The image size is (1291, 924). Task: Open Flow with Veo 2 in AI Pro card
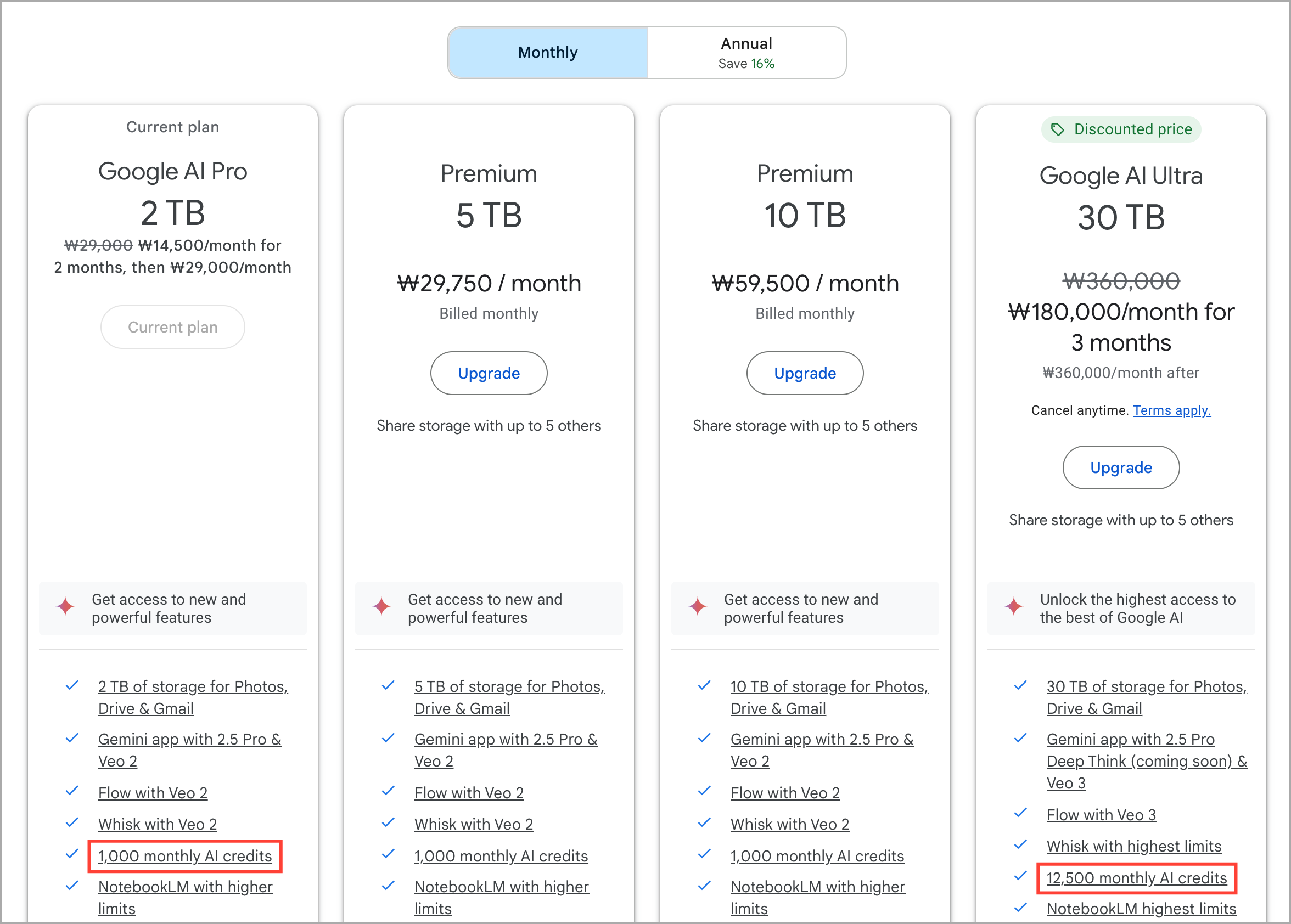pos(153,792)
